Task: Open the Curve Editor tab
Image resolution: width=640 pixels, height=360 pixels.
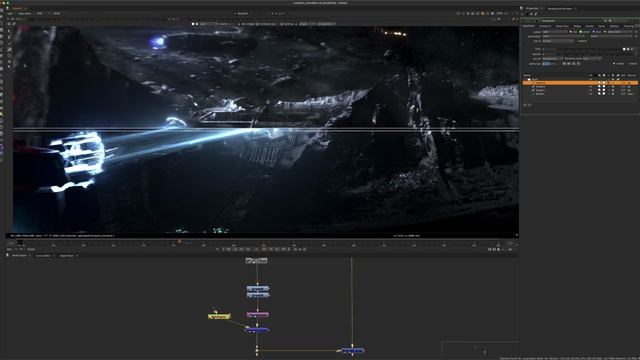Action: click(x=43, y=256)
